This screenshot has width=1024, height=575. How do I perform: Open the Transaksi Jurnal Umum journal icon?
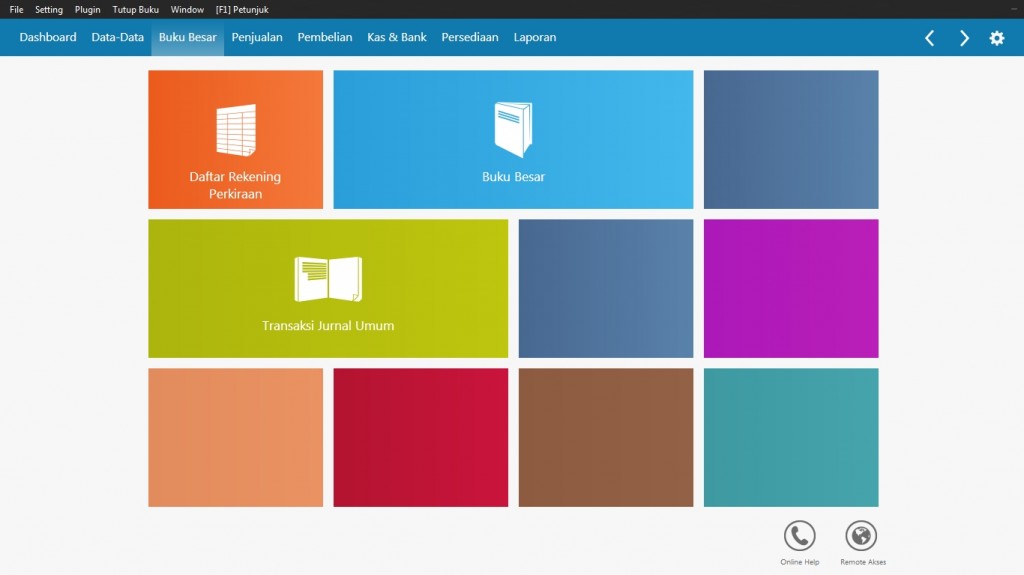pos(328,279)
